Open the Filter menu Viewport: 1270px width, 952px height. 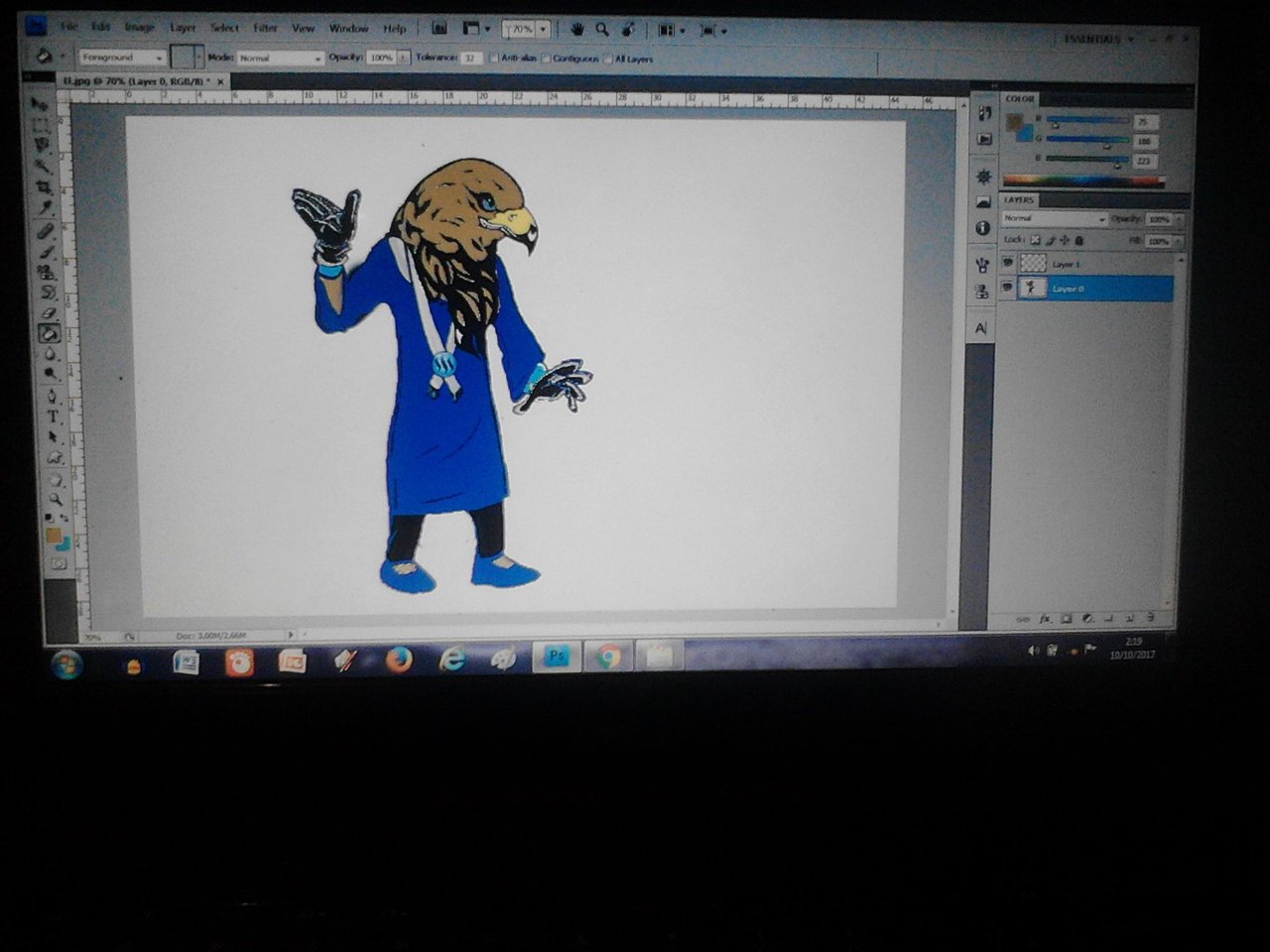click(265, 28)
